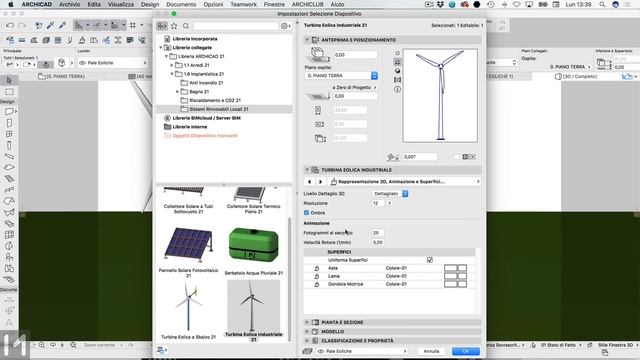Screen dimensions: 640x360
Task: Expand 1.1 Arredi 21 folder
Action: 172,65
